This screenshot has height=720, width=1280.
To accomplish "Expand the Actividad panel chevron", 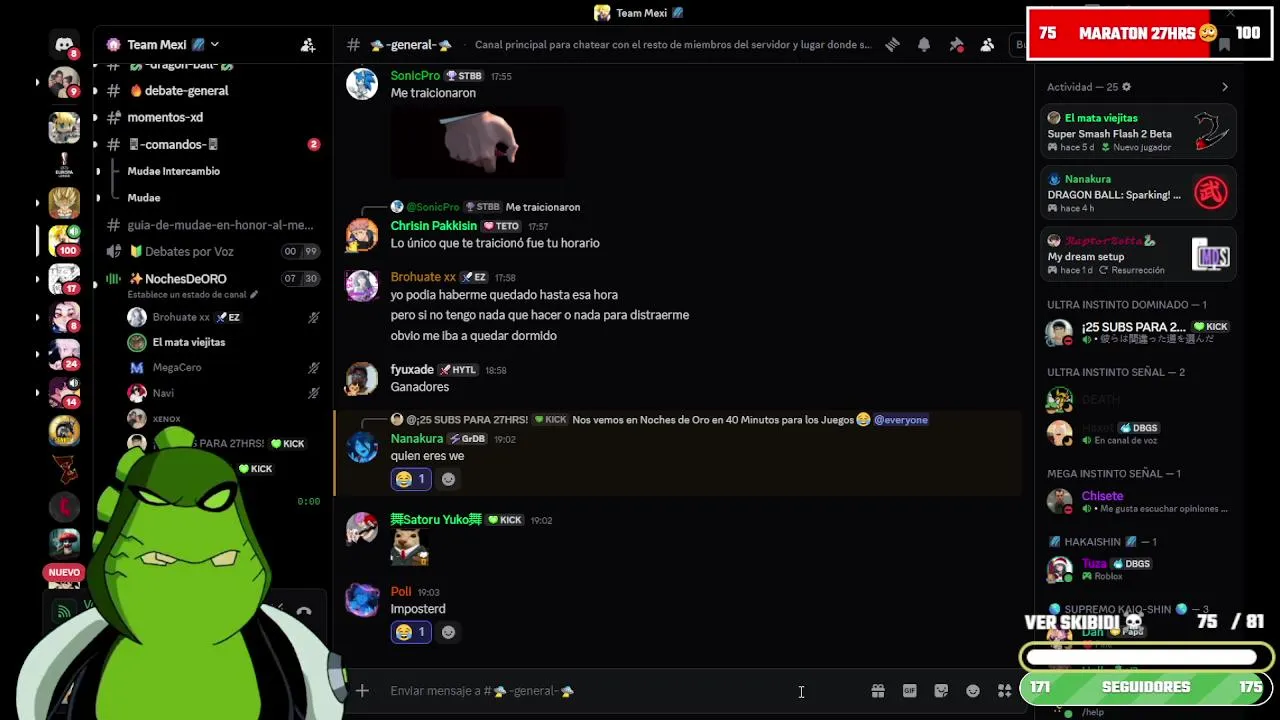I will 1225,87.
